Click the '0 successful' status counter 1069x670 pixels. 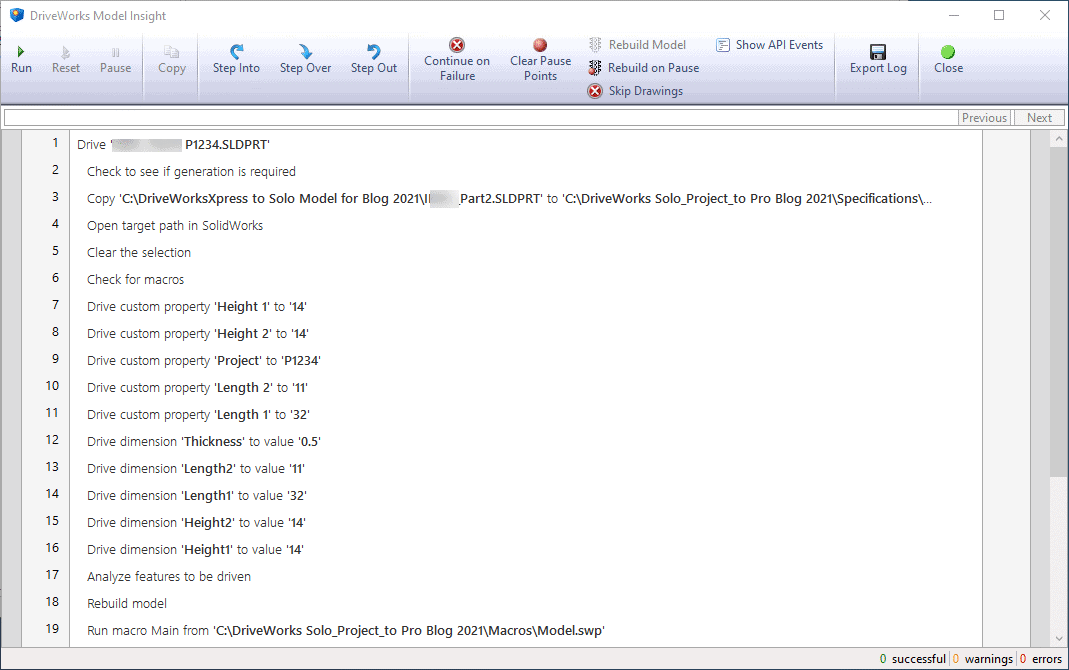click(913, 659)
